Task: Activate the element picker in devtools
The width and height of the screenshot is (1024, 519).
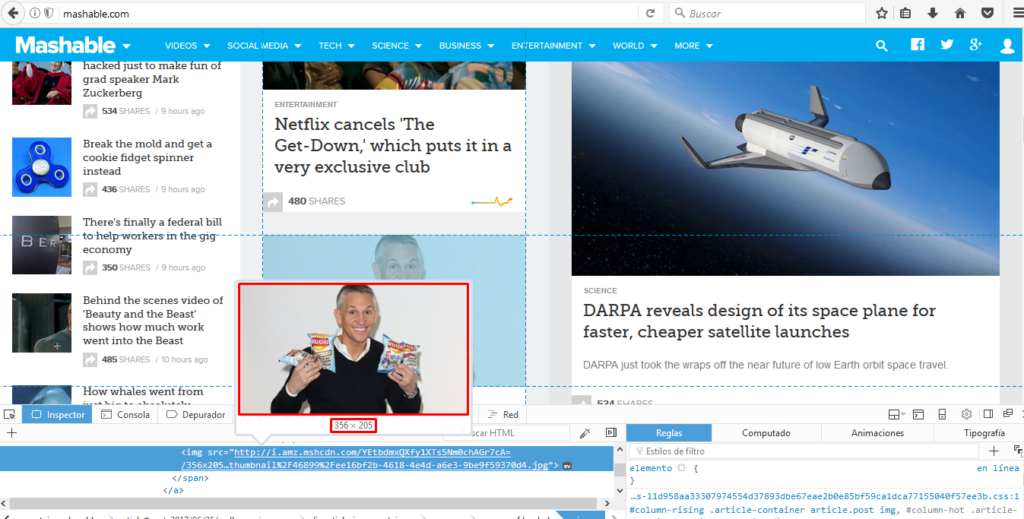Action: pyautogui.click(x=9, y=415)
